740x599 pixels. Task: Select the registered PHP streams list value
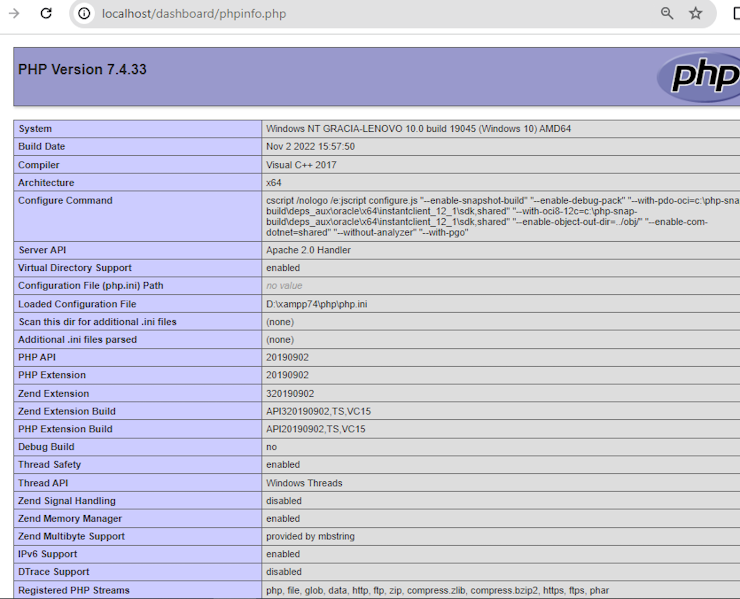[437, 591]
